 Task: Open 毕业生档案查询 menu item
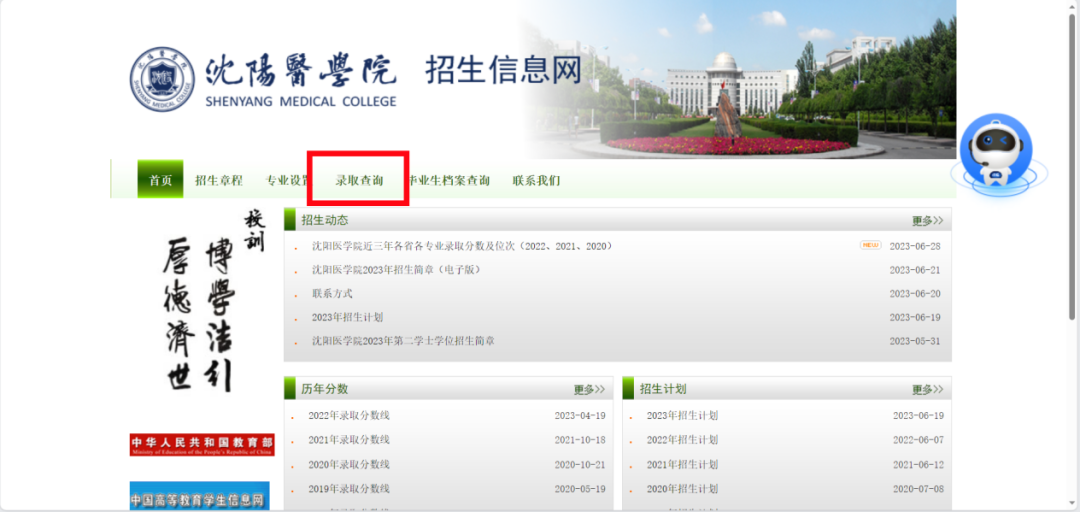click(448, 181)
